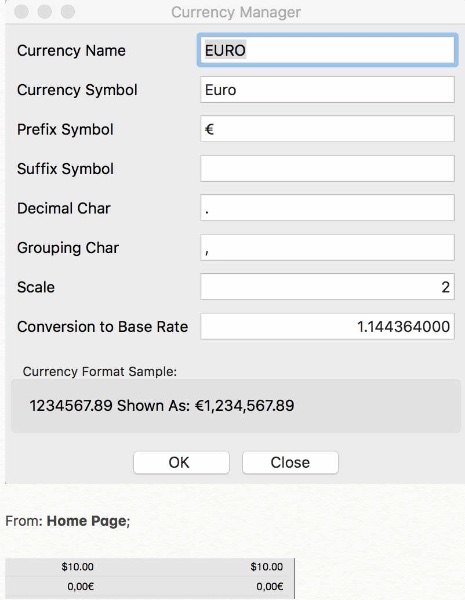Dismiss dialog with the Close button

tap(290, 463)
